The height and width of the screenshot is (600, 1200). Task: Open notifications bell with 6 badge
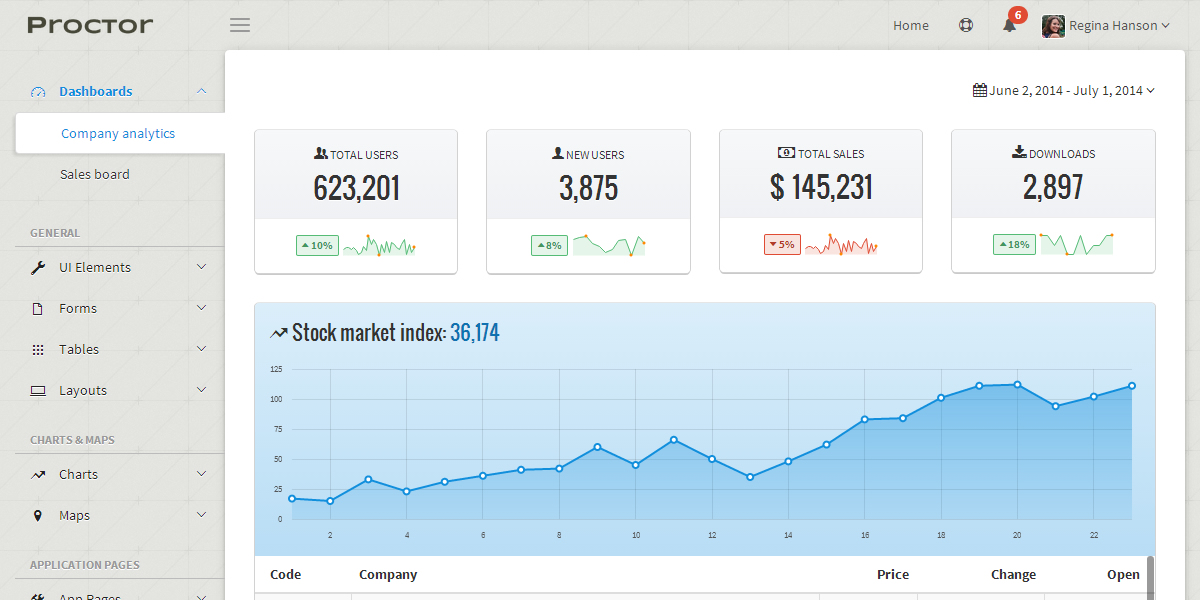tap(1010, 26)
